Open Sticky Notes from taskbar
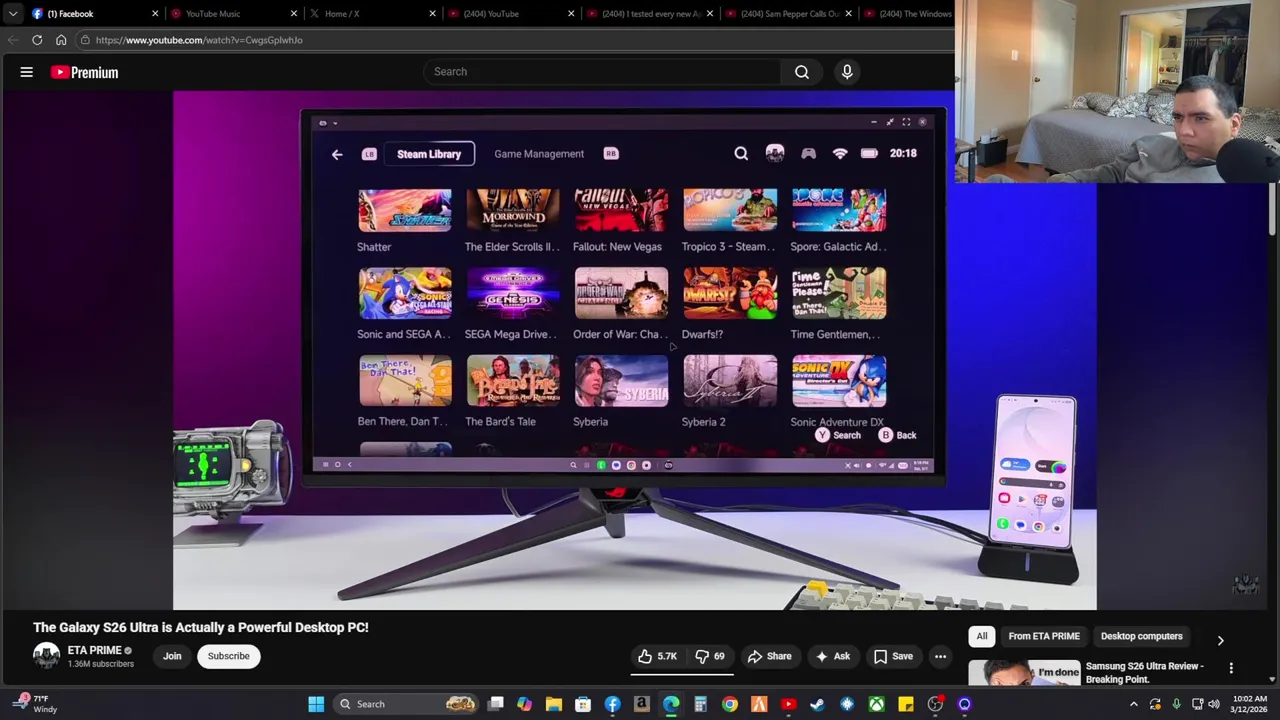The height and width of the screenshot is (720, 1280). point(905,704)
